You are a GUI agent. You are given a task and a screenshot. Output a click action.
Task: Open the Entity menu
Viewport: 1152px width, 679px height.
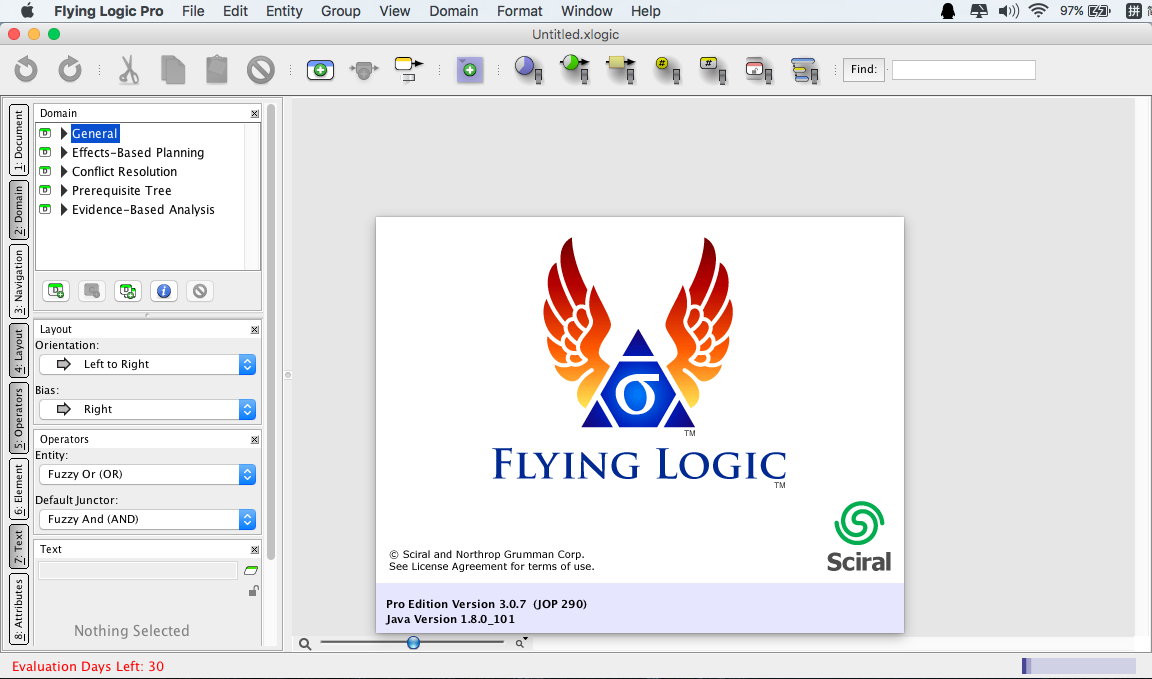284,11
